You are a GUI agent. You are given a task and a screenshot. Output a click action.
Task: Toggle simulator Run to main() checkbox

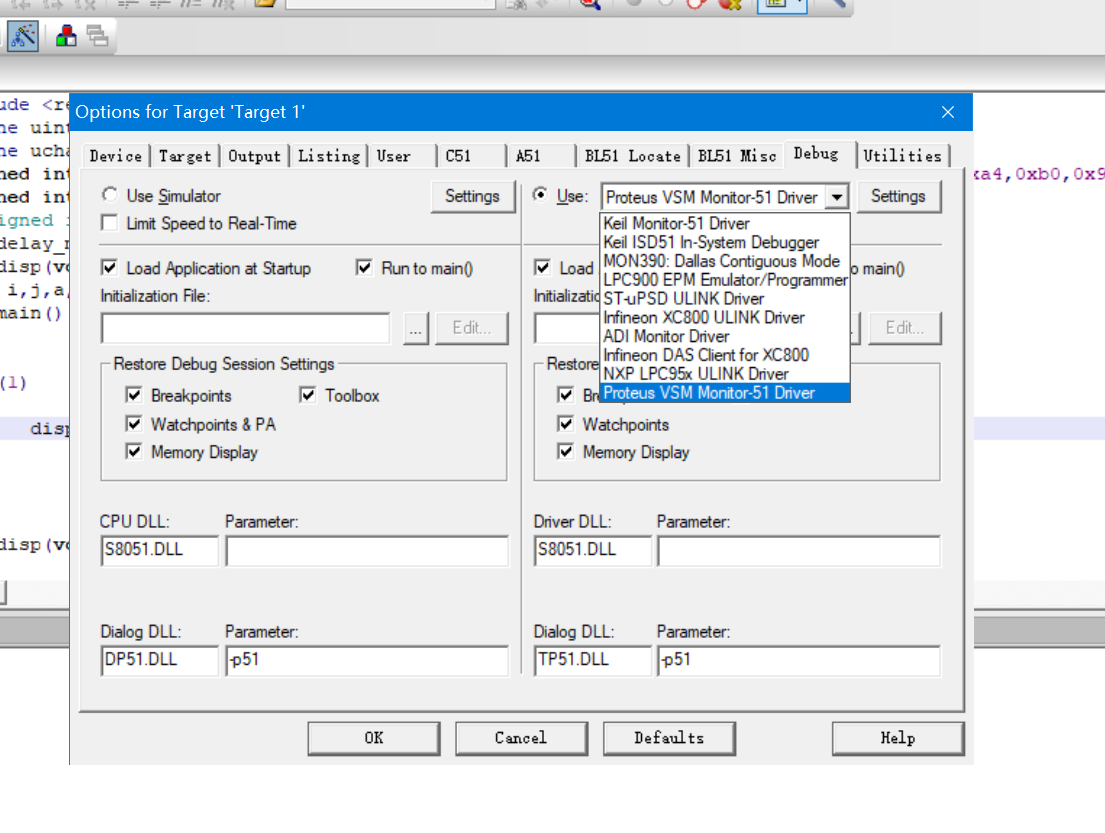point(364,268)
